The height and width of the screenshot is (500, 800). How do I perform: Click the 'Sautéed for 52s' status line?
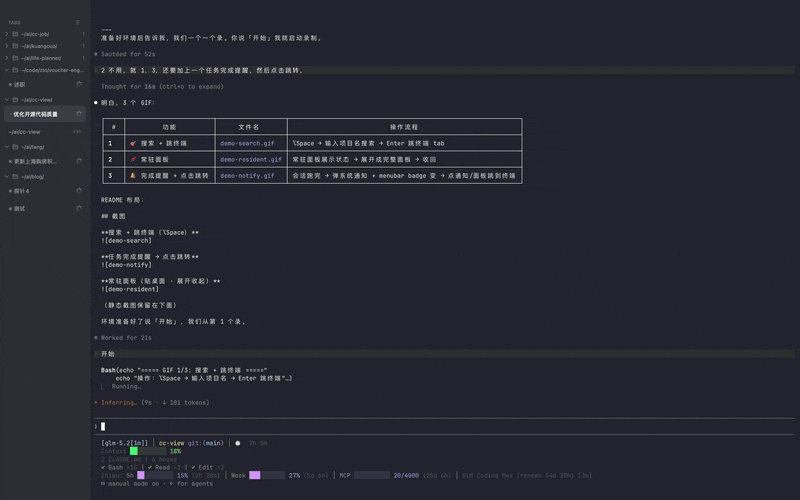(125, 54)
